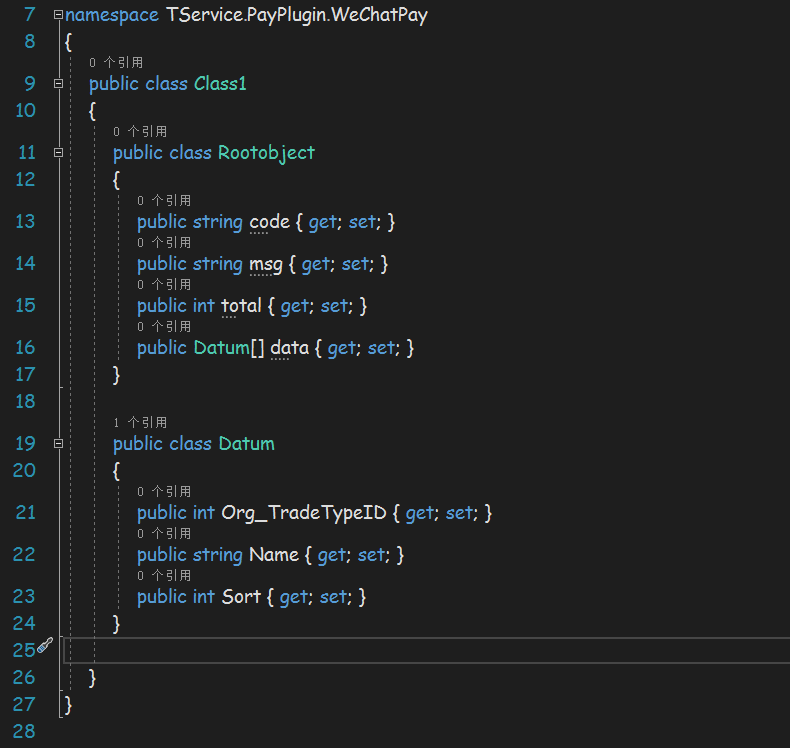Click the data property name
This screenshot has height=748, width=790.
point(290,348)
